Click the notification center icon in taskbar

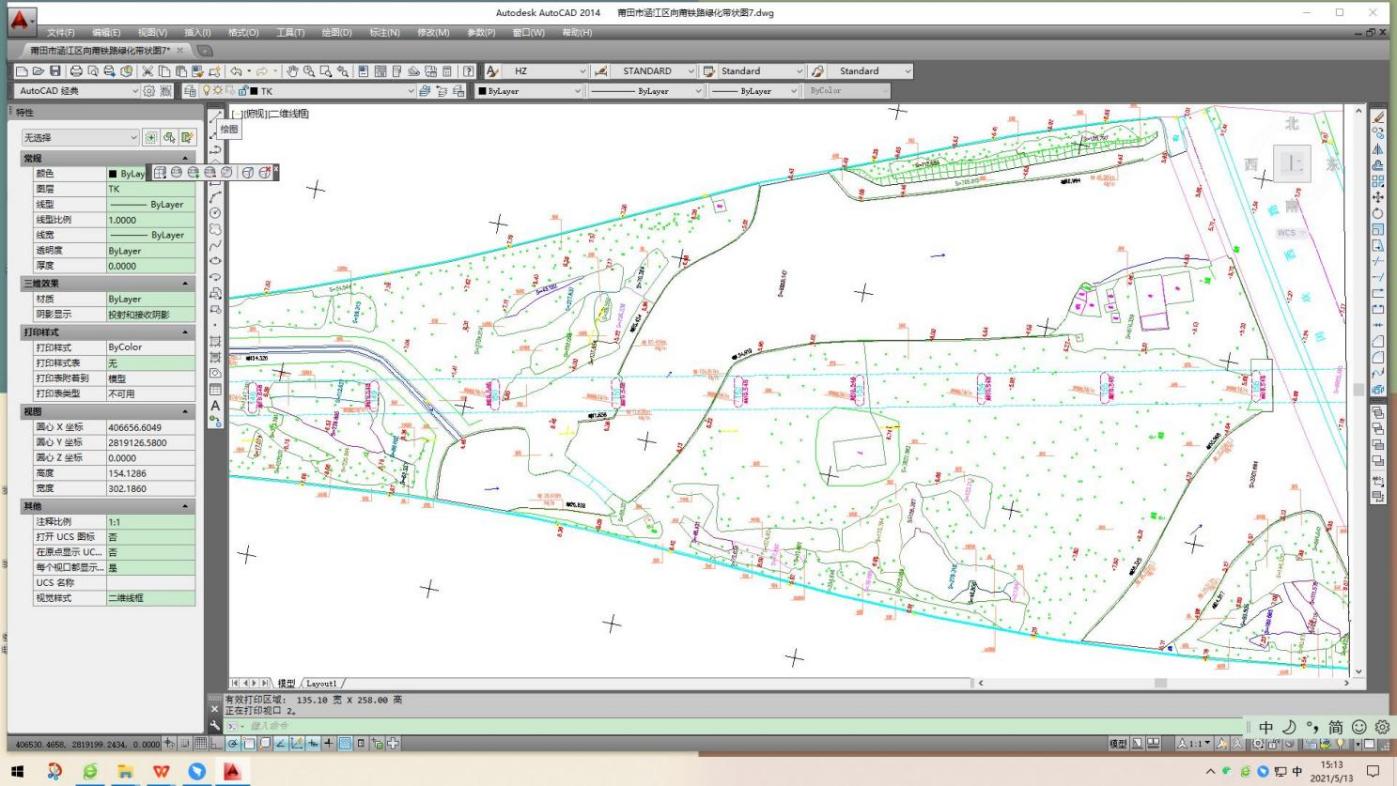pyautogui.click(x=1373, y=771)
